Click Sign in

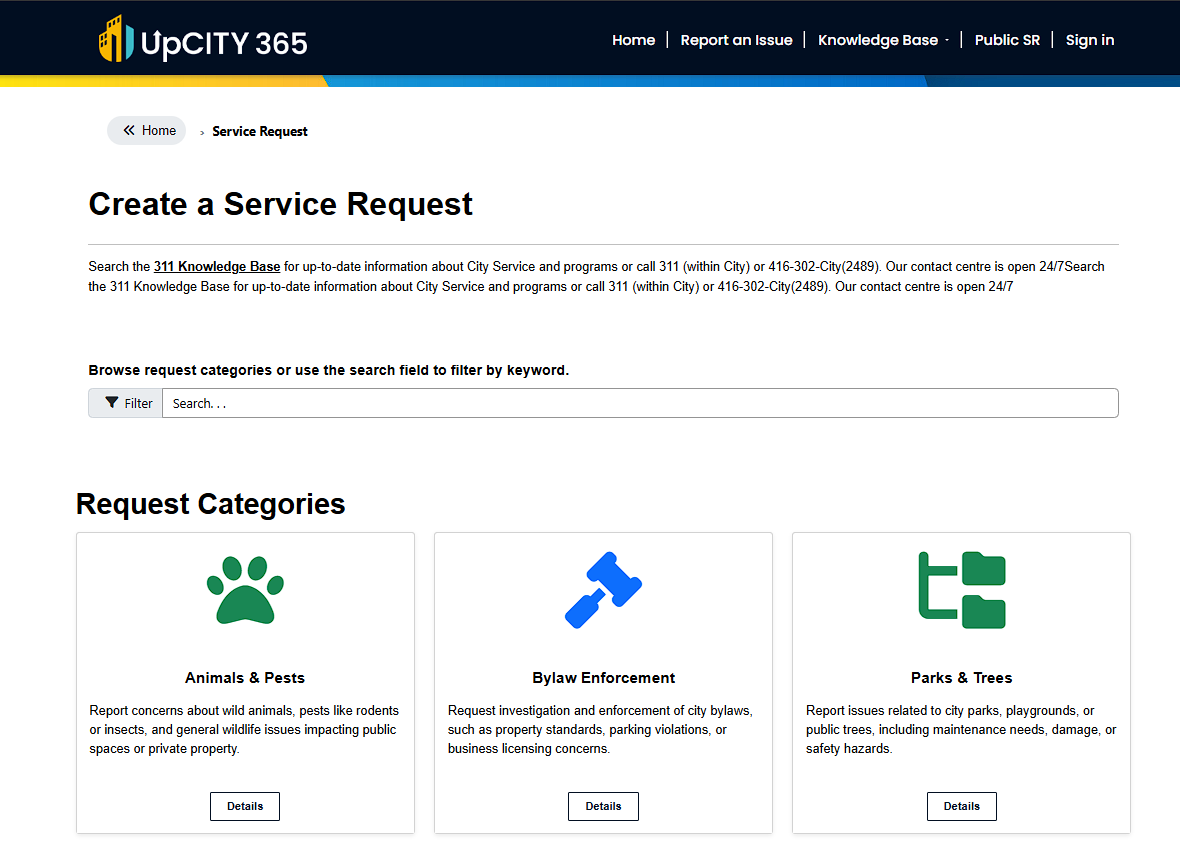pyautogui.click(x=1089, y=40)
